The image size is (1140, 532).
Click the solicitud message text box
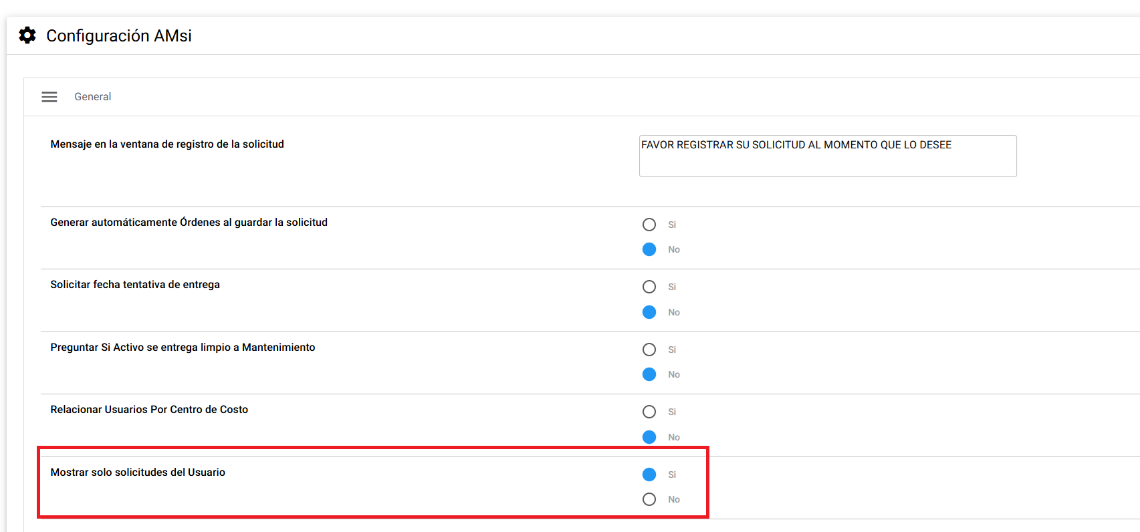pos(827,156)
